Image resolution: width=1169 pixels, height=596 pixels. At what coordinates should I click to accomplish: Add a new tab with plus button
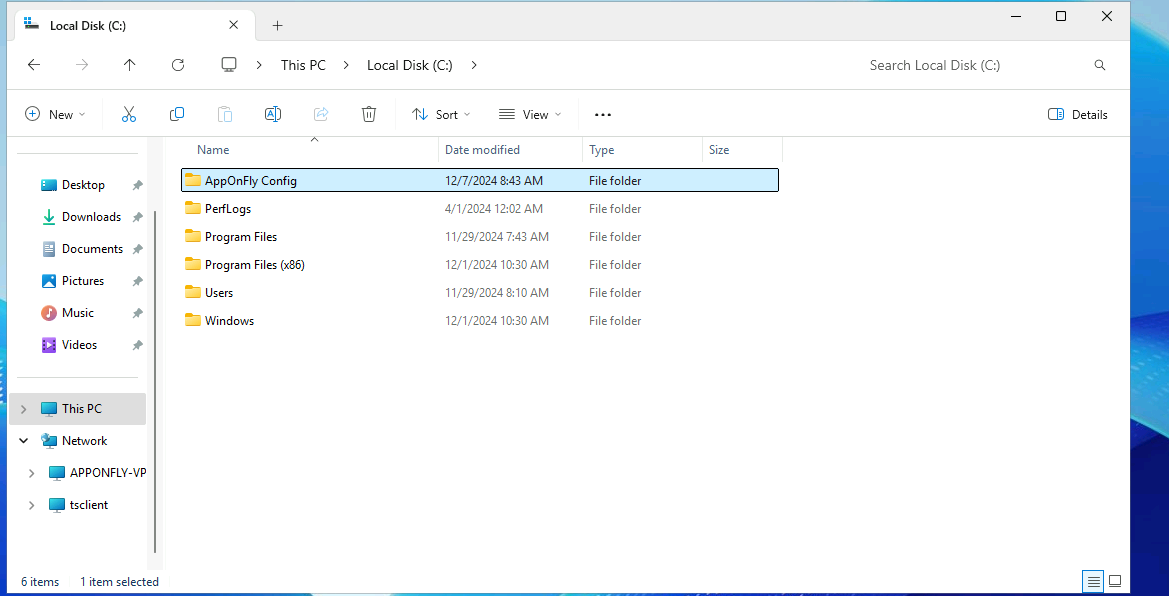tap(278, 25)
